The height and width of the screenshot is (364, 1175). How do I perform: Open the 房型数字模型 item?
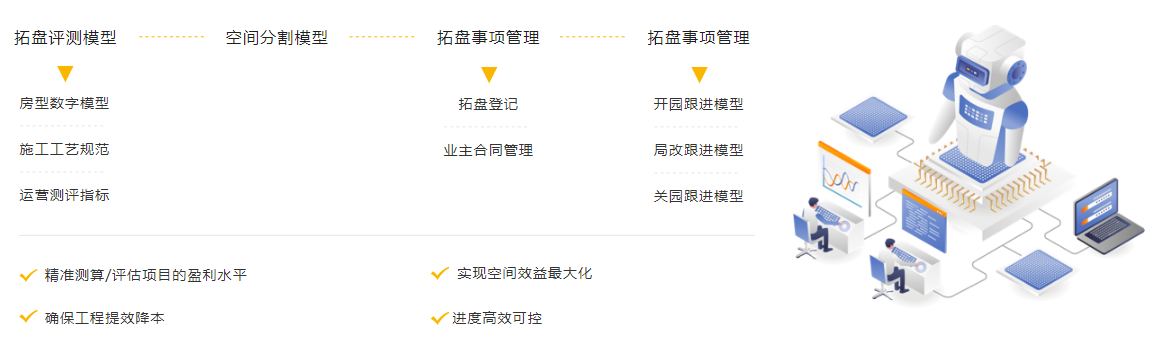(x=64, y=103)
